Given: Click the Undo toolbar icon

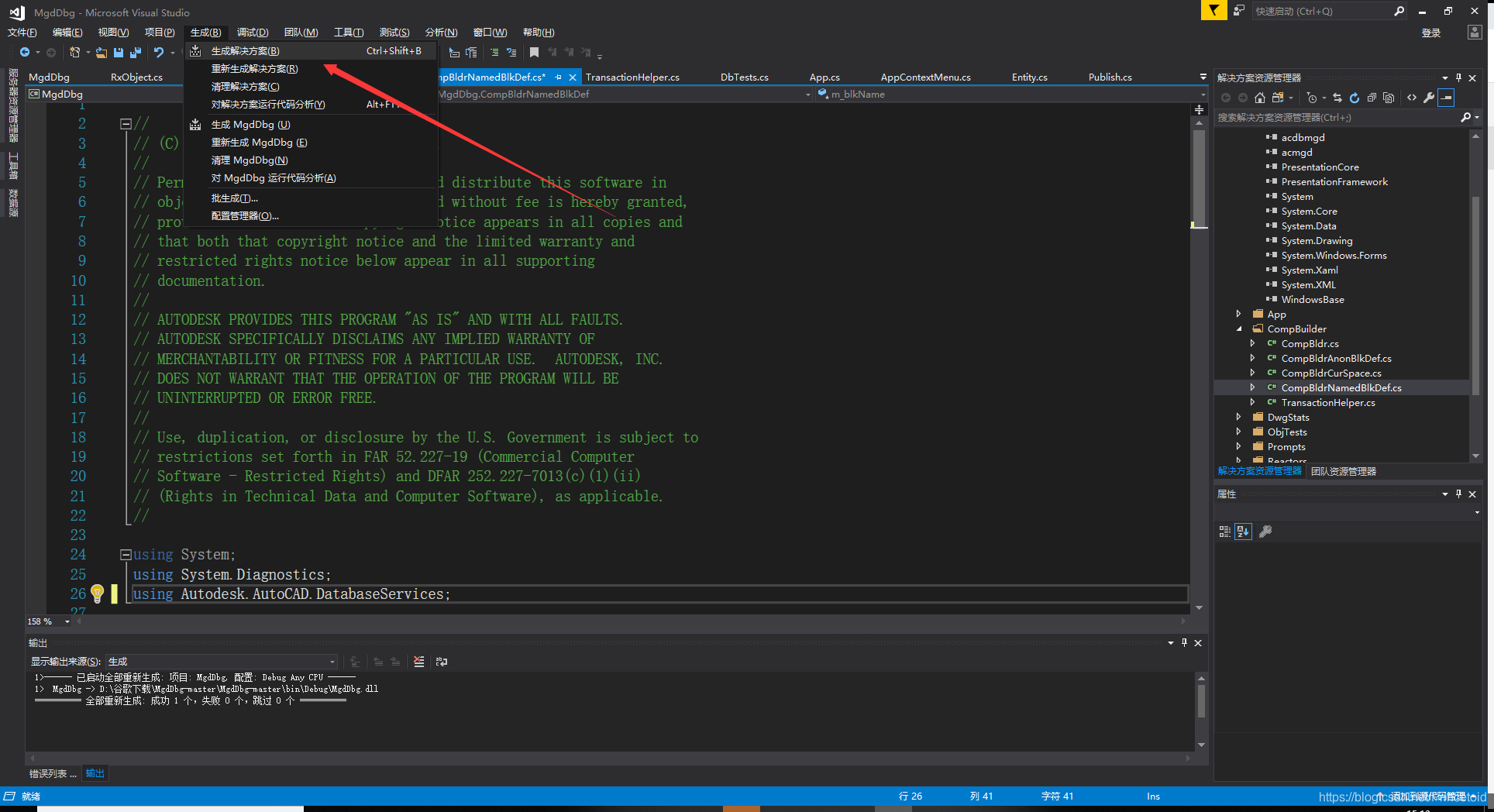Looking at the screenshot, I should click(x=158, y=52).
